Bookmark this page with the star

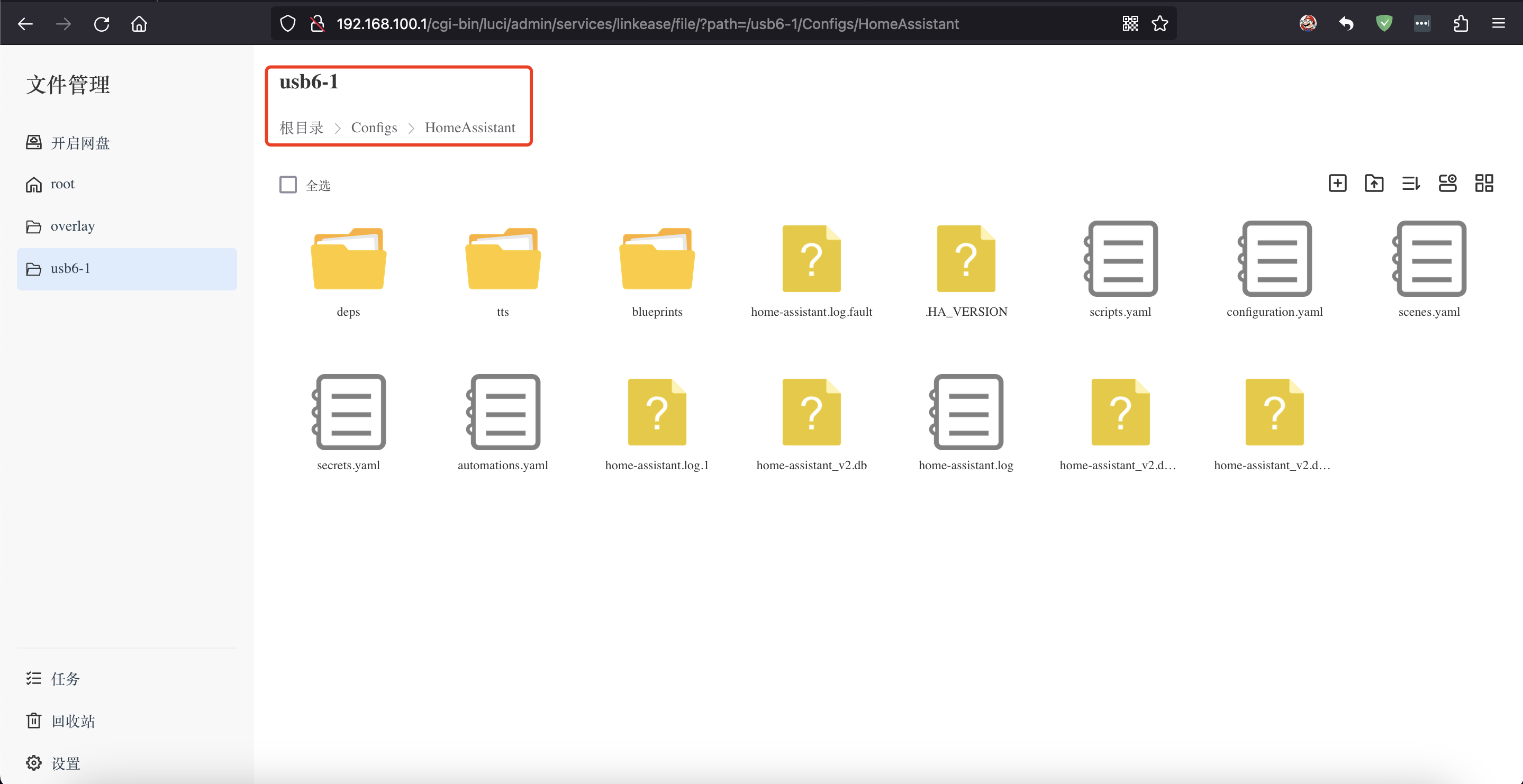coord(1160,24)
